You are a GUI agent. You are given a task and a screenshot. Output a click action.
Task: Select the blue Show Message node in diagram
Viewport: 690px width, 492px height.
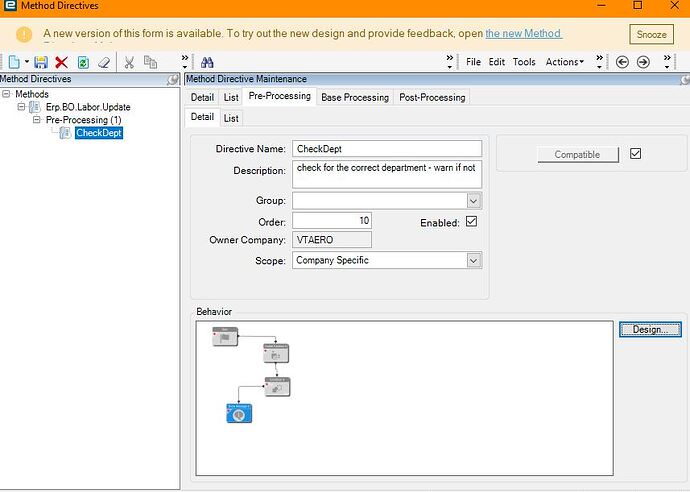click(x=239, y=413)
